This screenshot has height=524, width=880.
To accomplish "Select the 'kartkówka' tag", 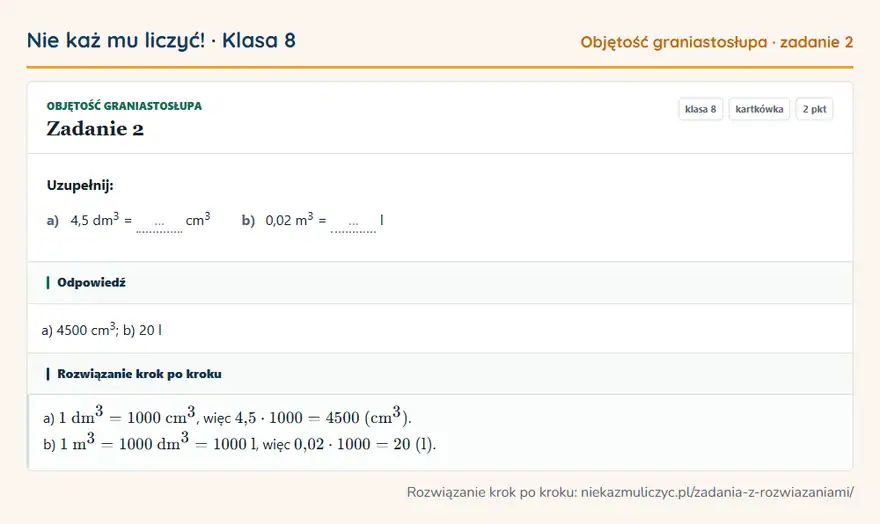I will 759,109.
